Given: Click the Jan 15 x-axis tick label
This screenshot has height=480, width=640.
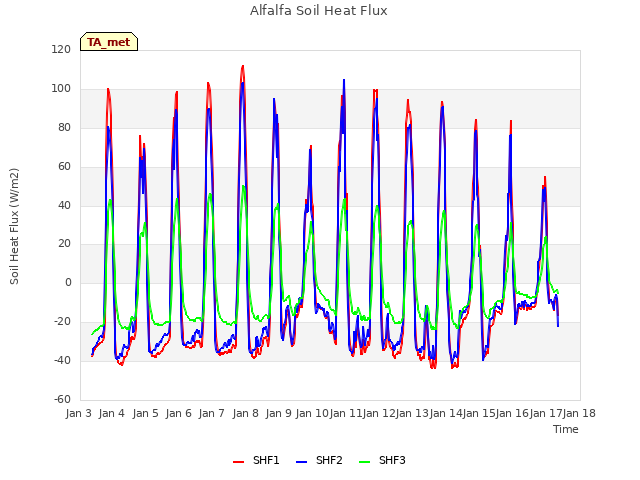Looking at the screenshot, I should 479,413.
